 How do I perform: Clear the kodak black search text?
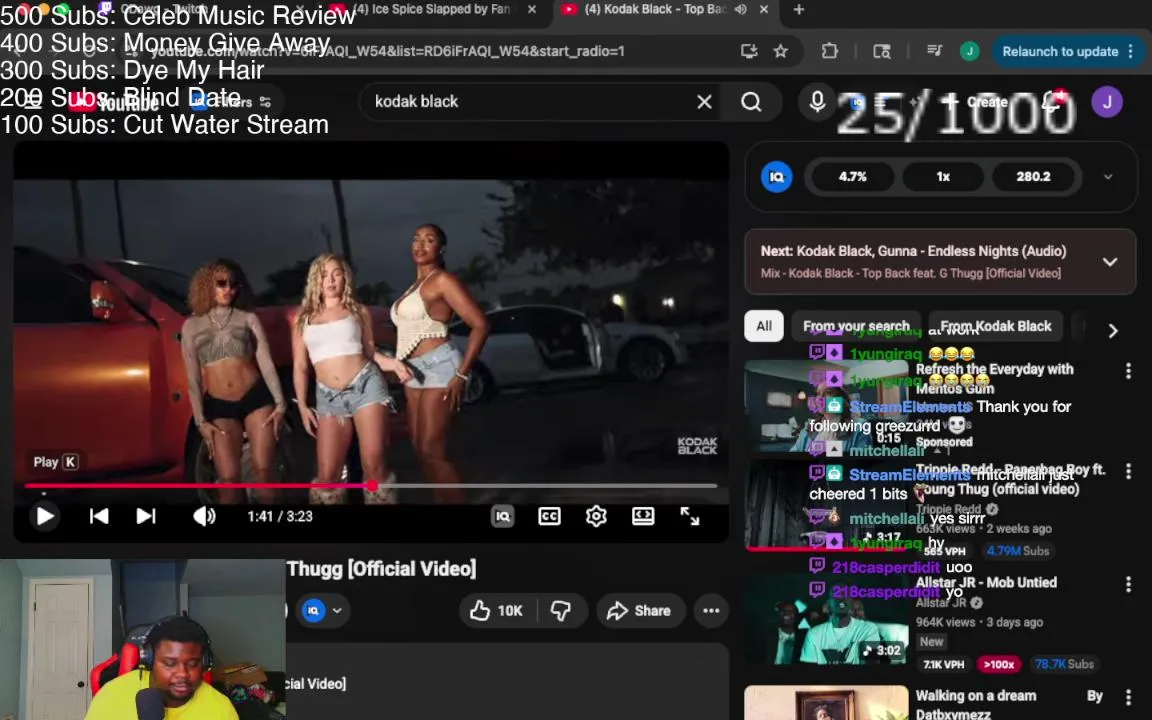704,101
